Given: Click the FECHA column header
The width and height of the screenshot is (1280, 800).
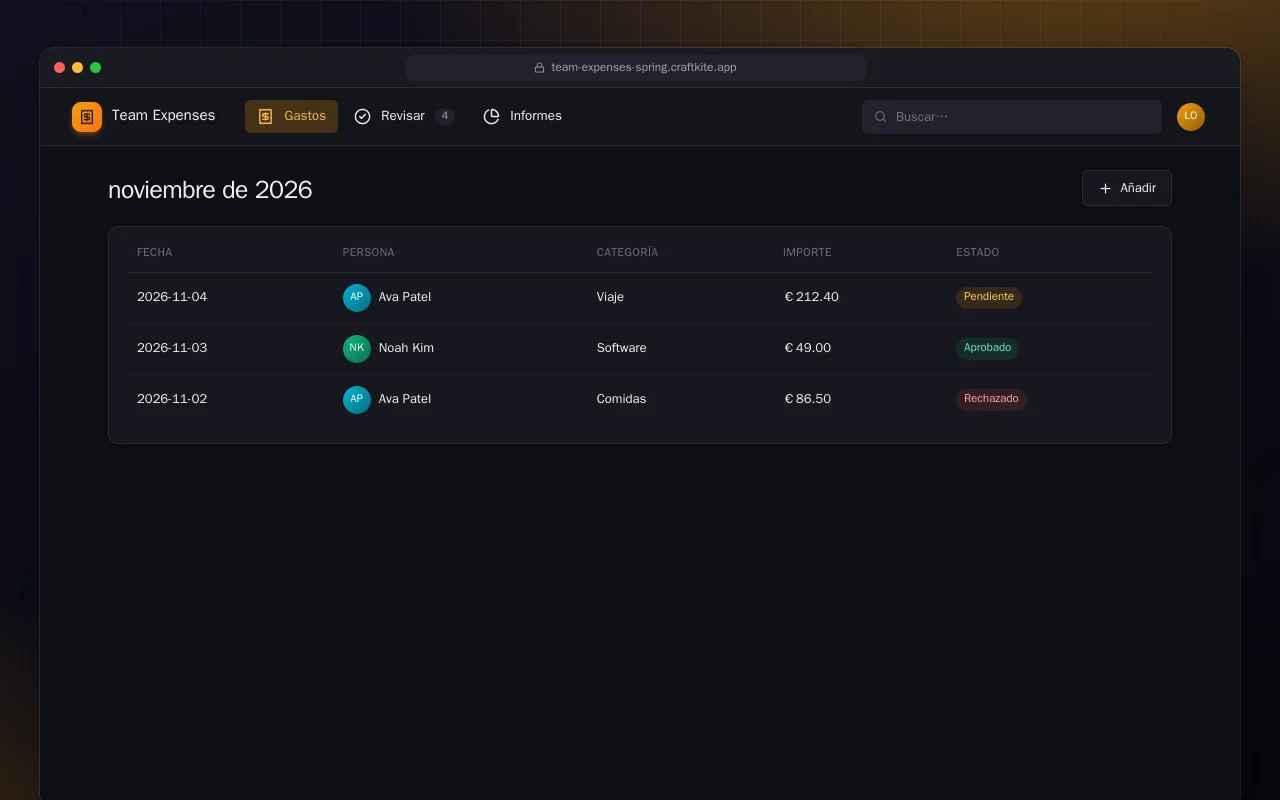Looking at the screenshot, I should 155,252.
